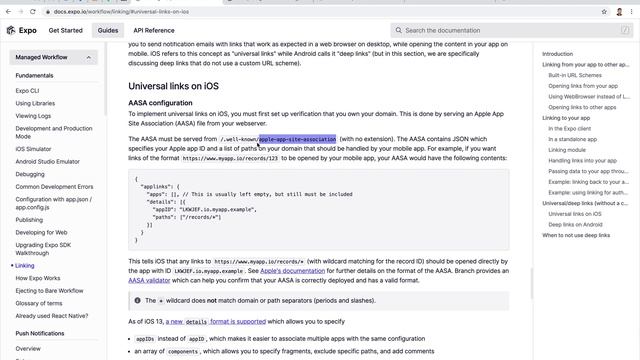Open Android Studio Emulator page
The height and width of the screenshot is (360, 640).
tap(47, 162)
